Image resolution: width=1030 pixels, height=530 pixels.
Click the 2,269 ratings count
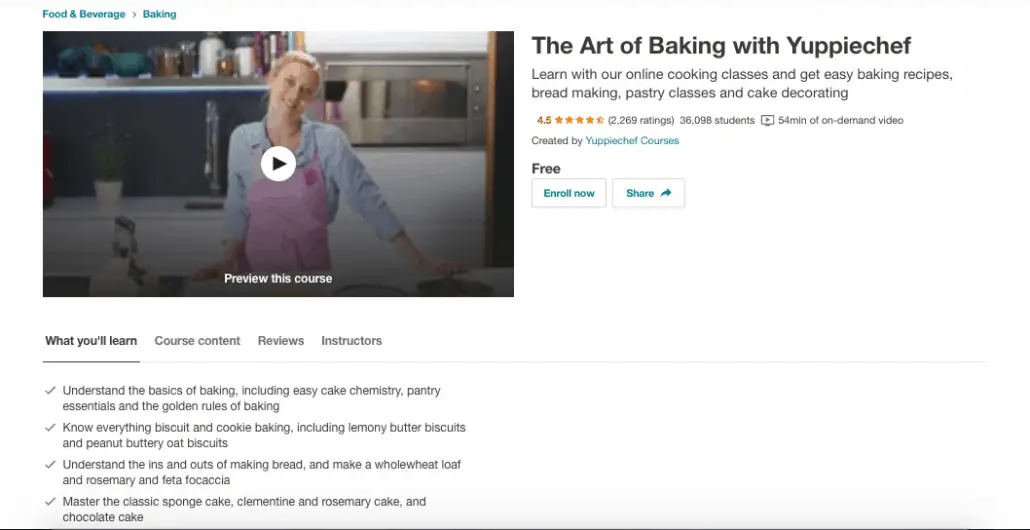[640, 120]
